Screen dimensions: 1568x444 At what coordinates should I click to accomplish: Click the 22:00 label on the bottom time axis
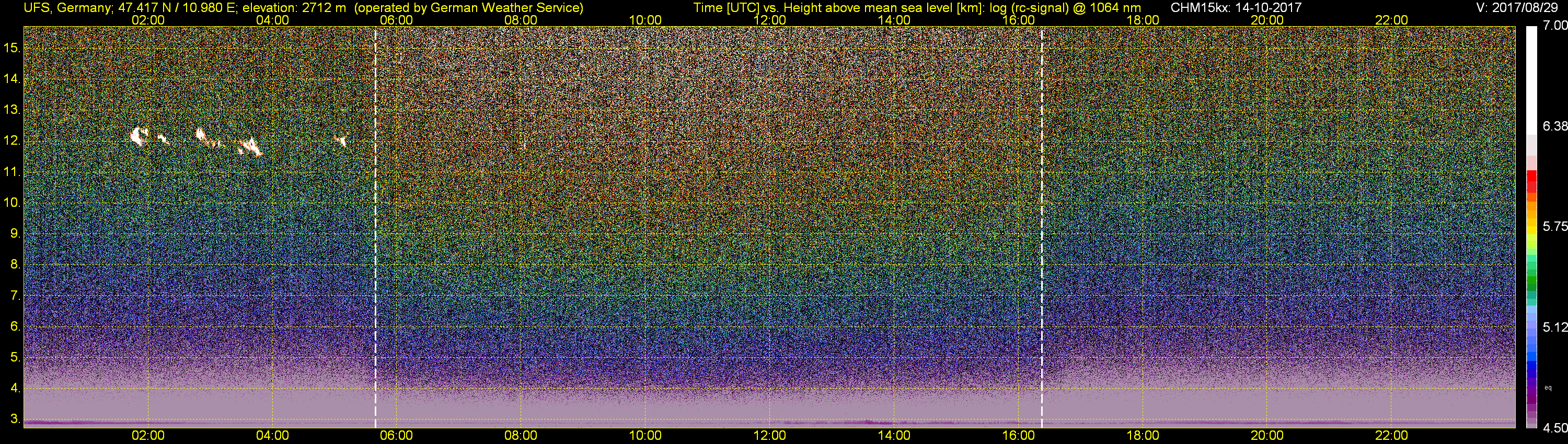(x=1391, y=436)
